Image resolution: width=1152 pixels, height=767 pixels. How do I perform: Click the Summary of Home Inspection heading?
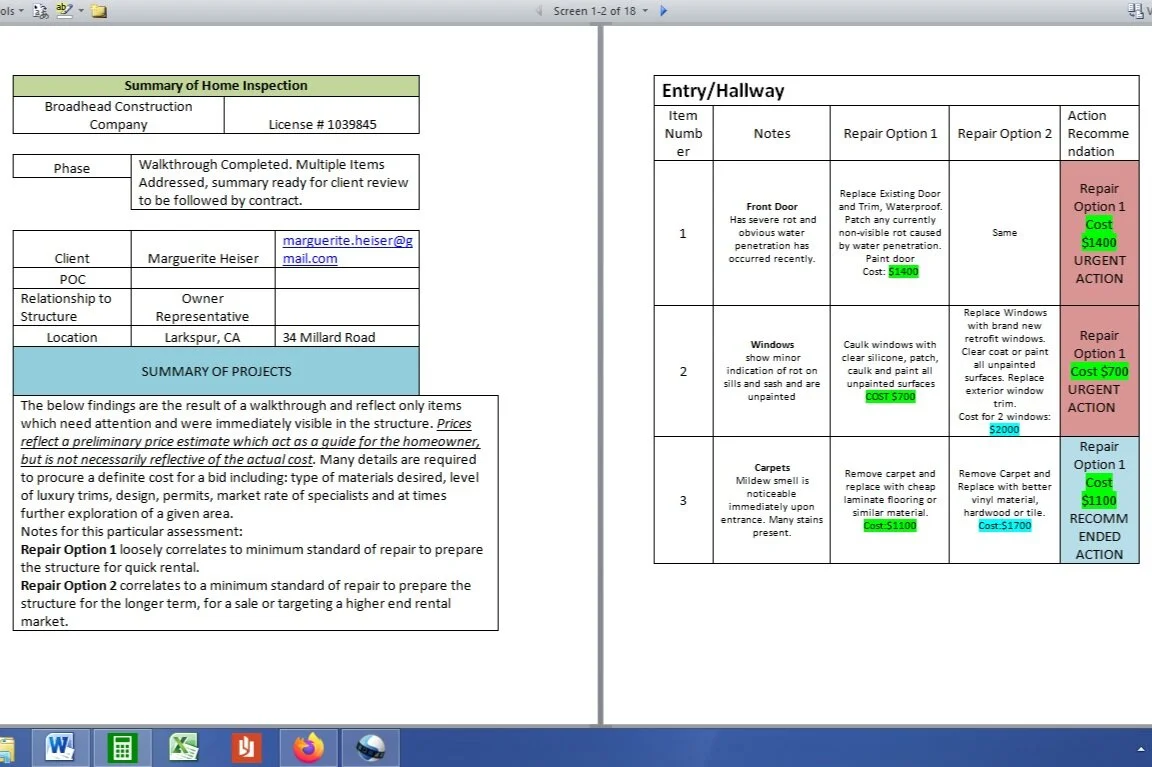pos(216,85)
